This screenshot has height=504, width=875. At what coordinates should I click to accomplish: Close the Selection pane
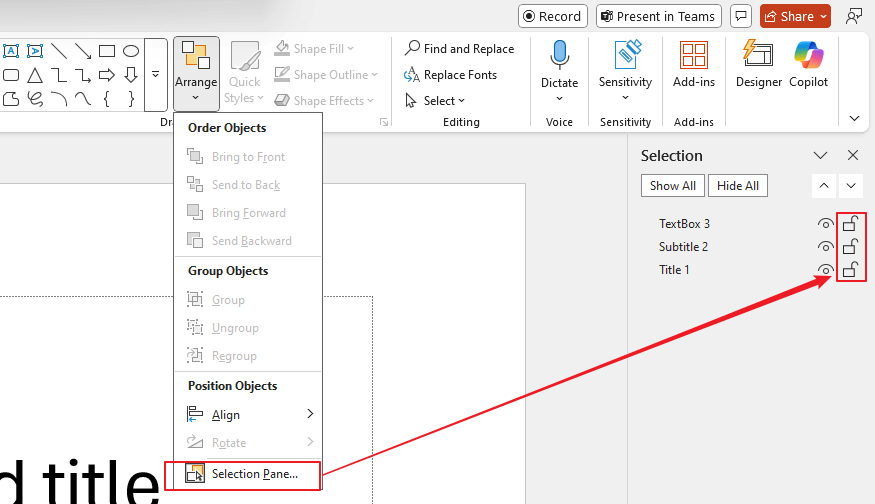coord(853,155)
